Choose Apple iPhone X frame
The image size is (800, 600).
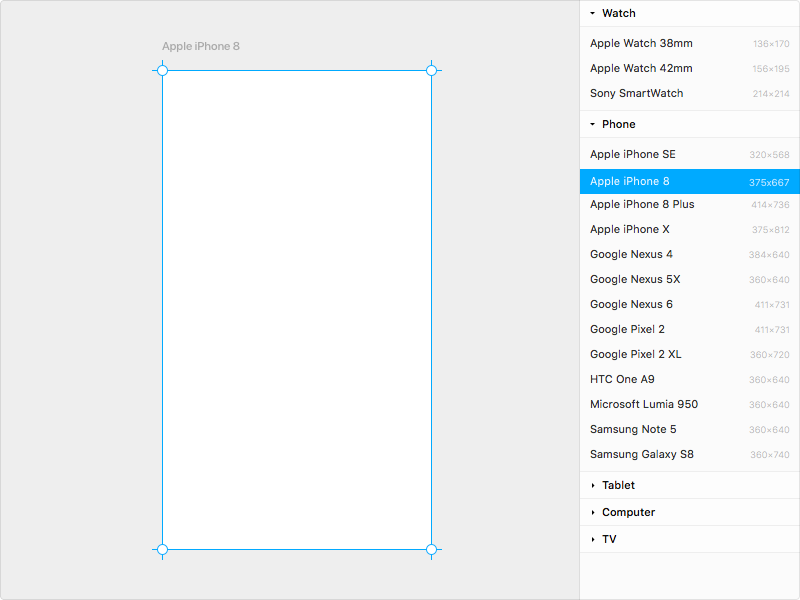[x=690, y=229]
